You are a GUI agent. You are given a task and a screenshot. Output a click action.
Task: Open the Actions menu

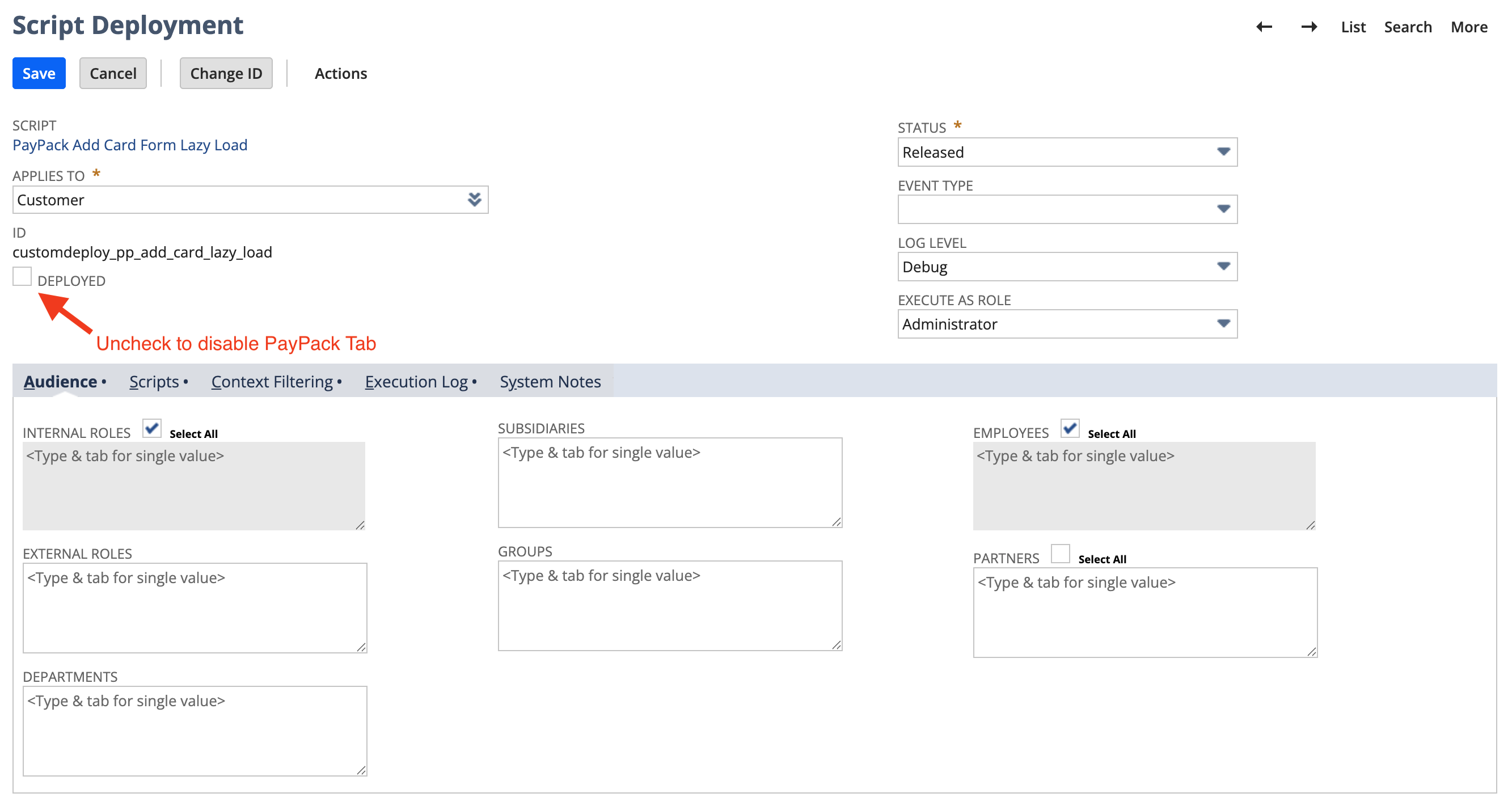(x=340, y=73)
